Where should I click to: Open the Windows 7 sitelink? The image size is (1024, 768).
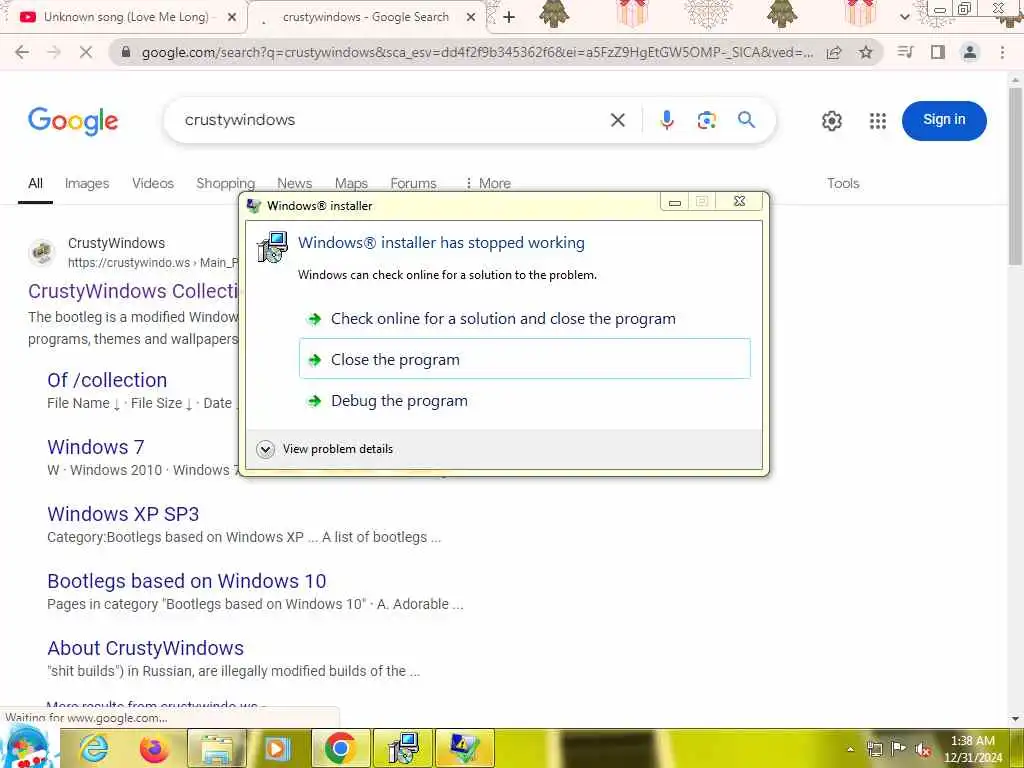click(x=95, y=447)
